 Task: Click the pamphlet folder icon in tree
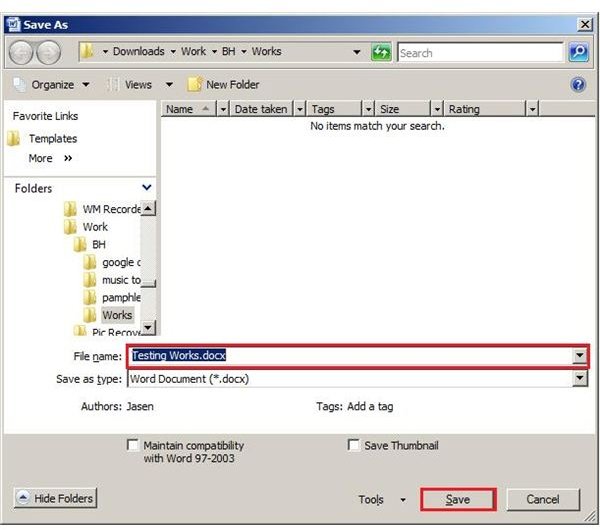(90, 297)
